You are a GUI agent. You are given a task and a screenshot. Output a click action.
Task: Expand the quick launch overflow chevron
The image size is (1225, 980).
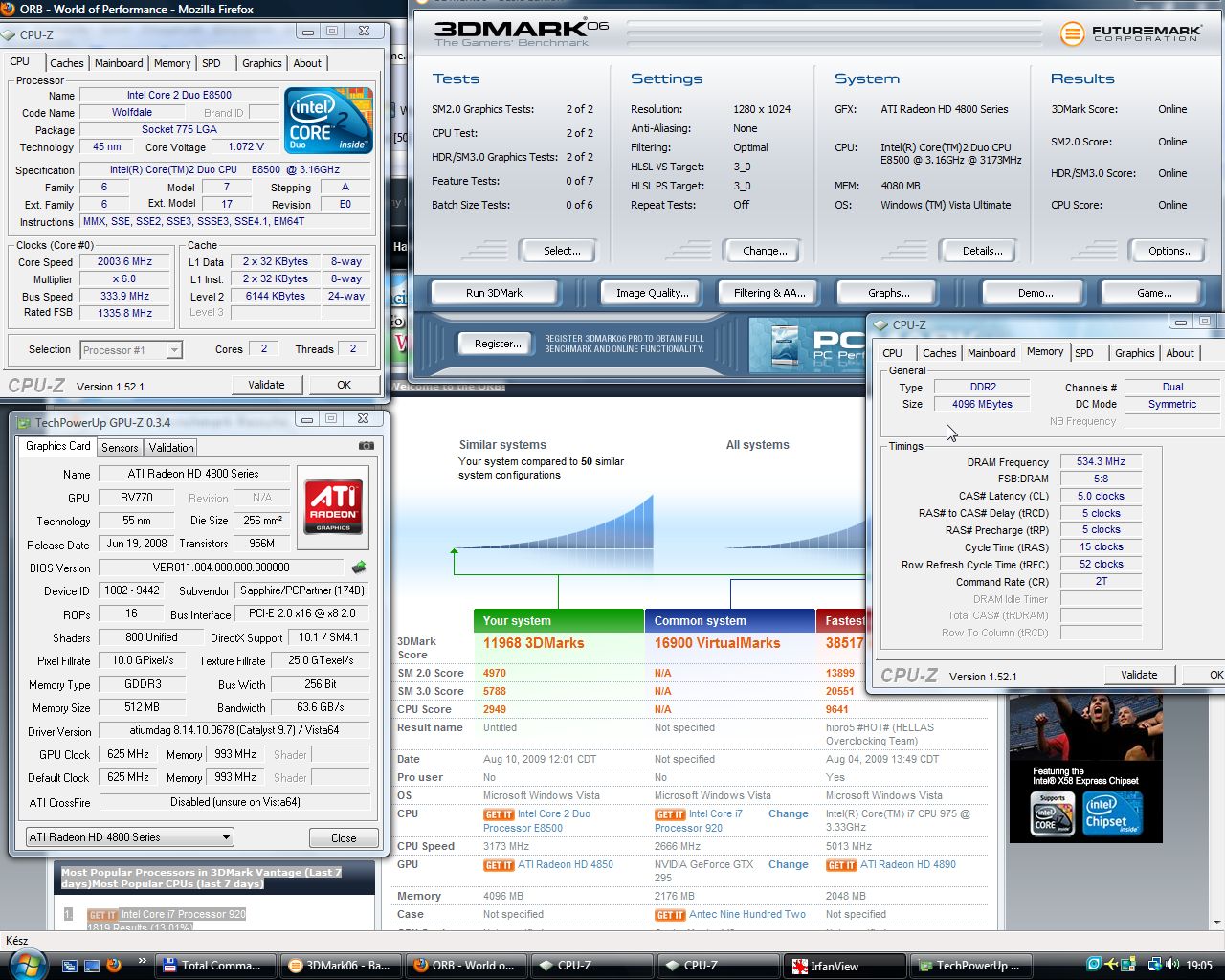pyautogui.click(x=143, y=961)
